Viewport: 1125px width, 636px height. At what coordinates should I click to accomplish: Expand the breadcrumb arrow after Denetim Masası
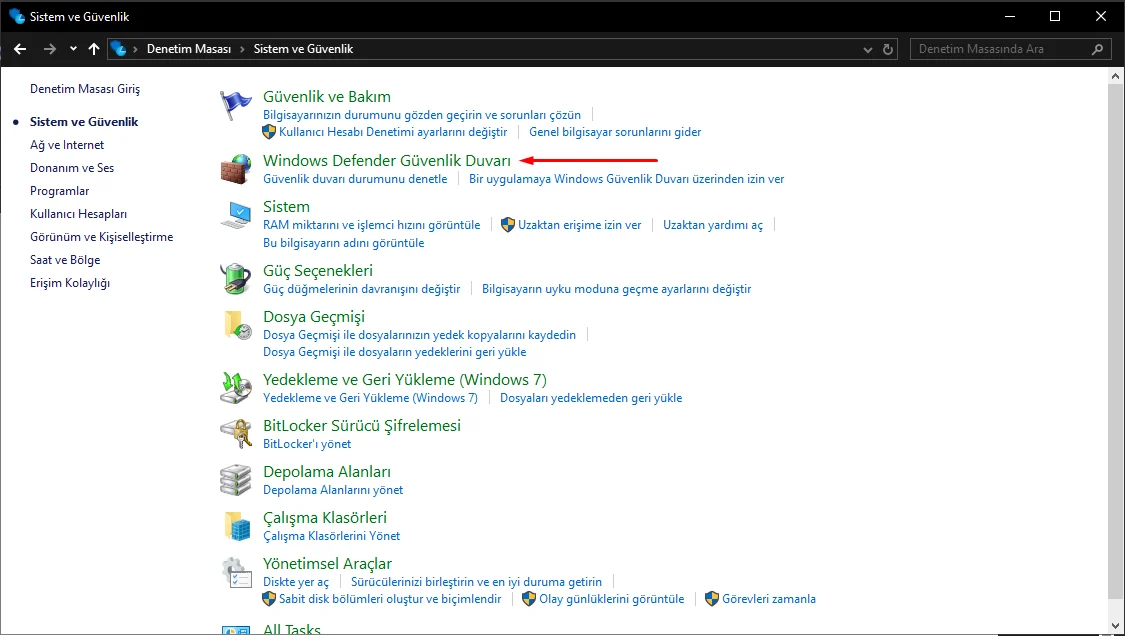(243, 49)
